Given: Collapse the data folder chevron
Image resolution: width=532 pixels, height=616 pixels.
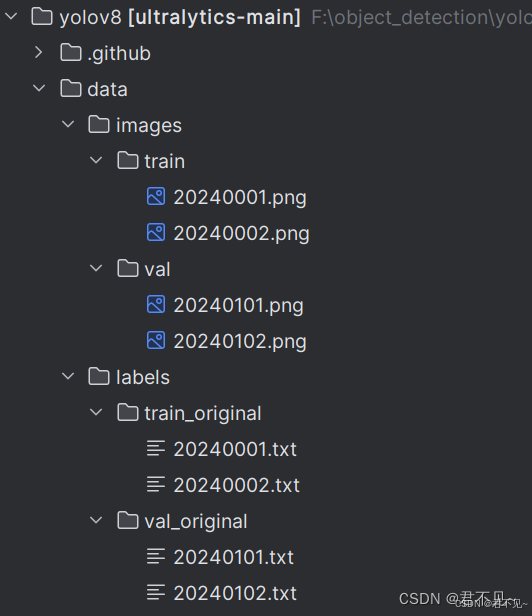Looking at the screenshot, I should 39,88.
